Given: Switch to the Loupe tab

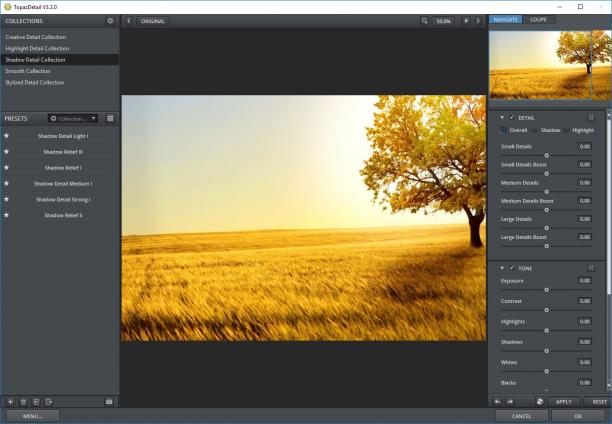Looking at the screenshot, I should 539,20.
